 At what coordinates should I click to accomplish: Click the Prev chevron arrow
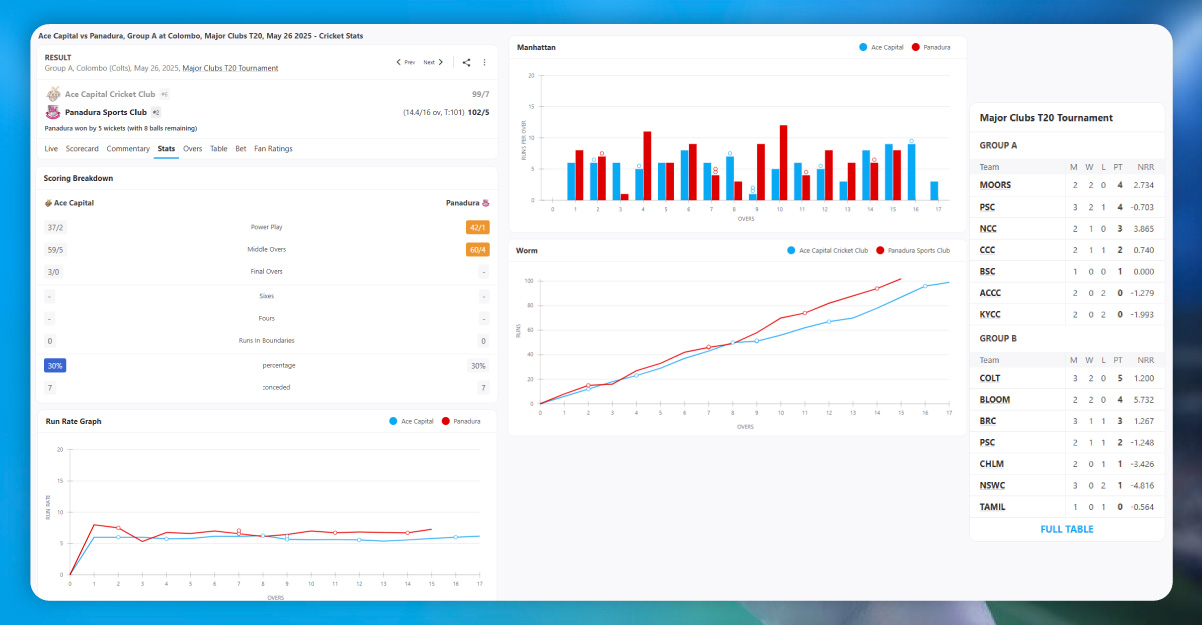[x=397, y=61]
